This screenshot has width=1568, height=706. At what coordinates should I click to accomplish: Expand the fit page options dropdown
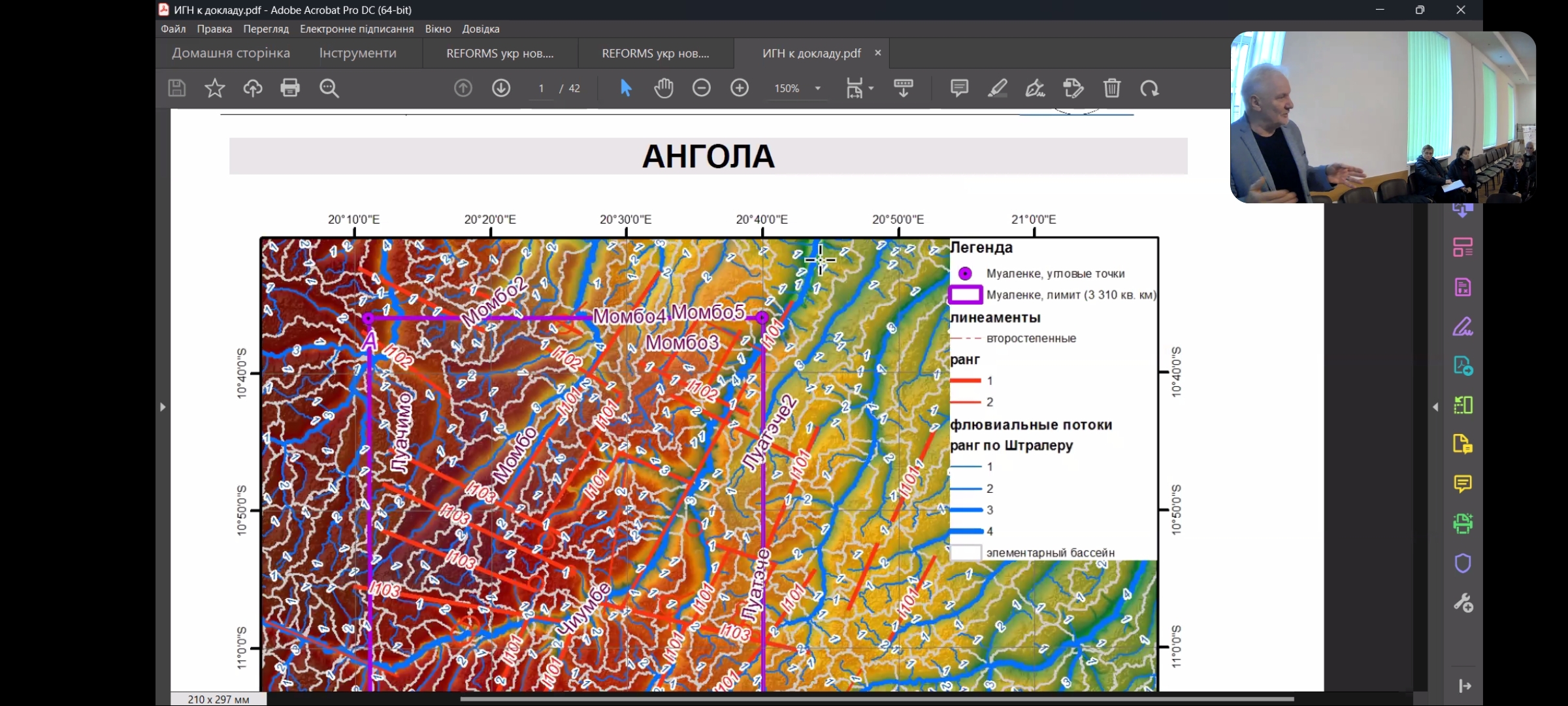(x=872, y=88)
